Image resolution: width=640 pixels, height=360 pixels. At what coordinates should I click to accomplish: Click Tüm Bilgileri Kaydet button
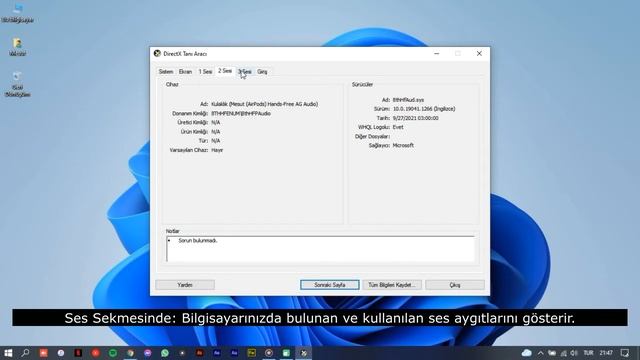392,285
